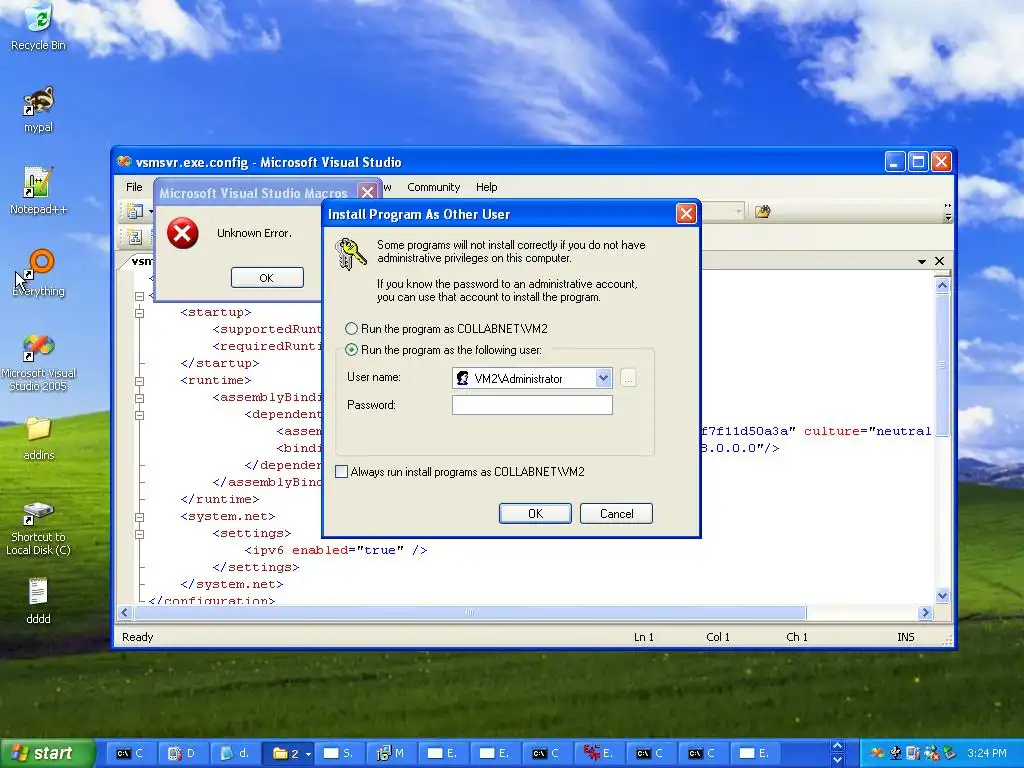Select the dddd text file icon
1024x768 pixels.
39,601
